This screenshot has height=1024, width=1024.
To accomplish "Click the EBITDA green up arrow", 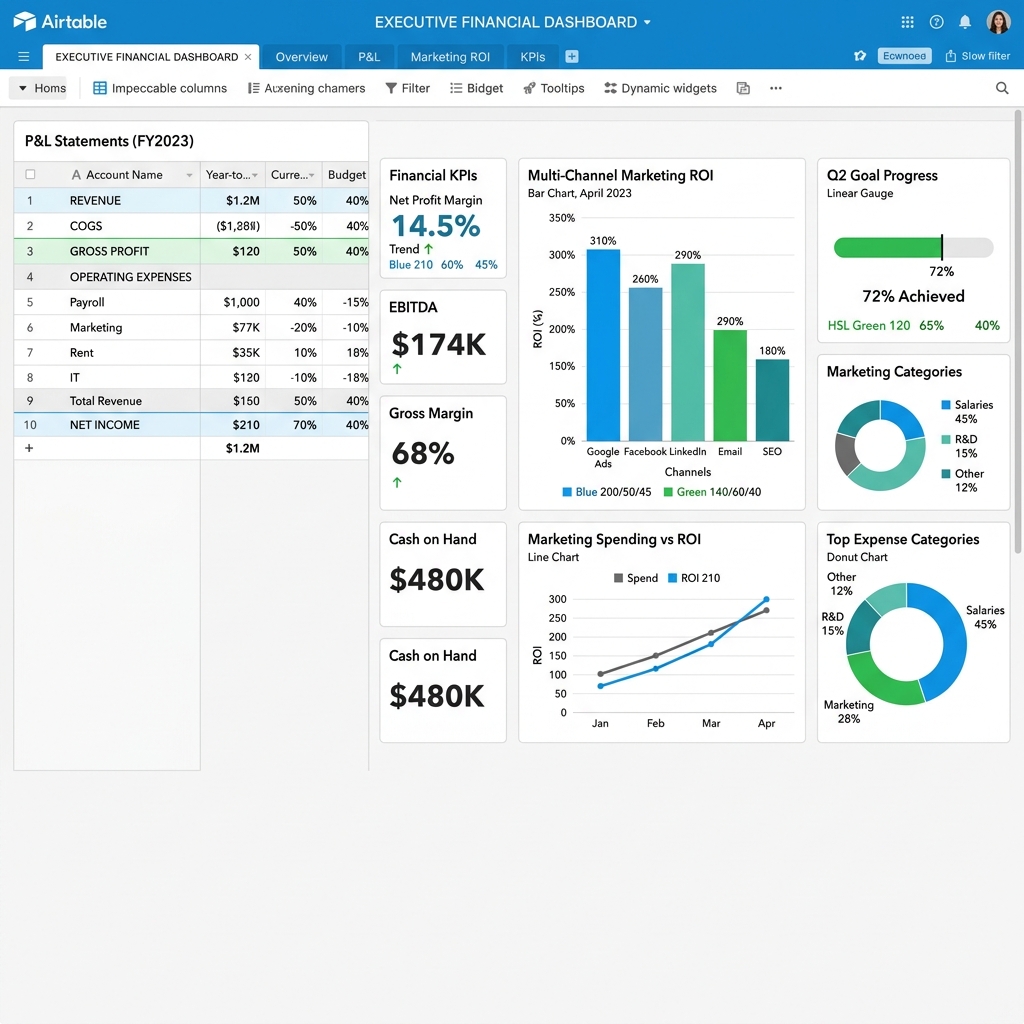I will (397, 369).
